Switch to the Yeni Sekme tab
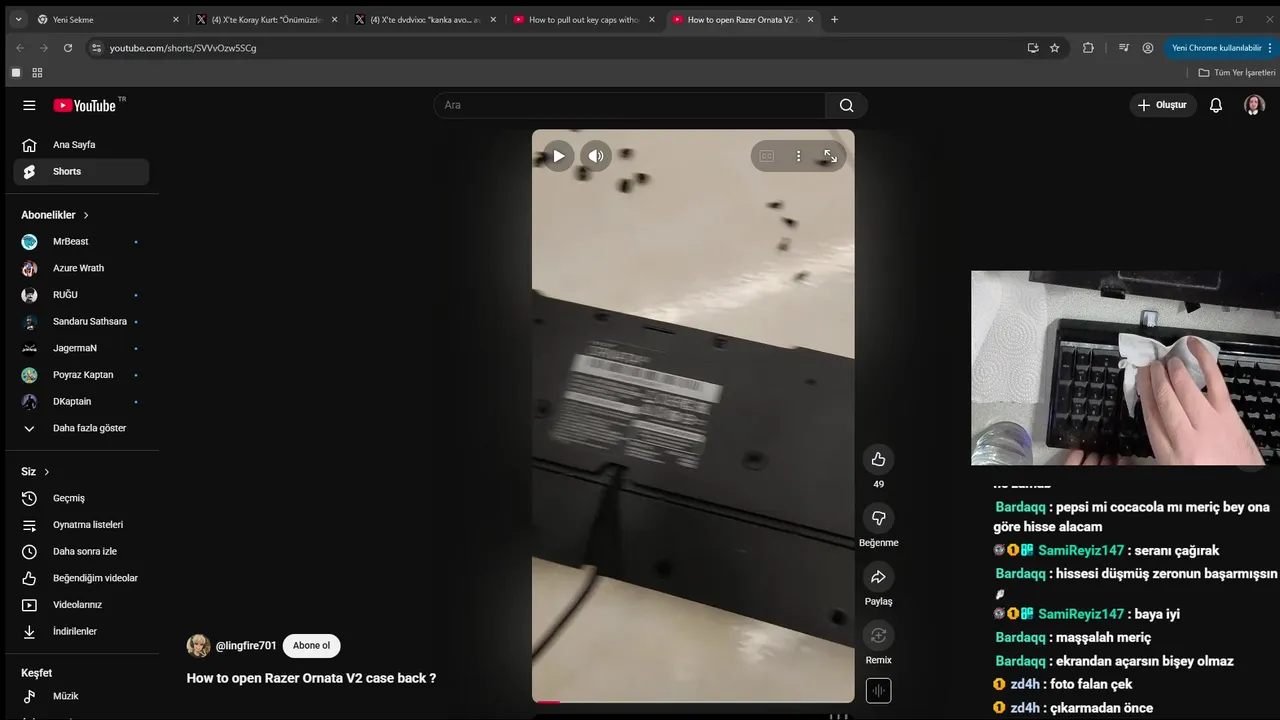The width and height of the screenshot is (1280, 720). (x=108, y=19)
